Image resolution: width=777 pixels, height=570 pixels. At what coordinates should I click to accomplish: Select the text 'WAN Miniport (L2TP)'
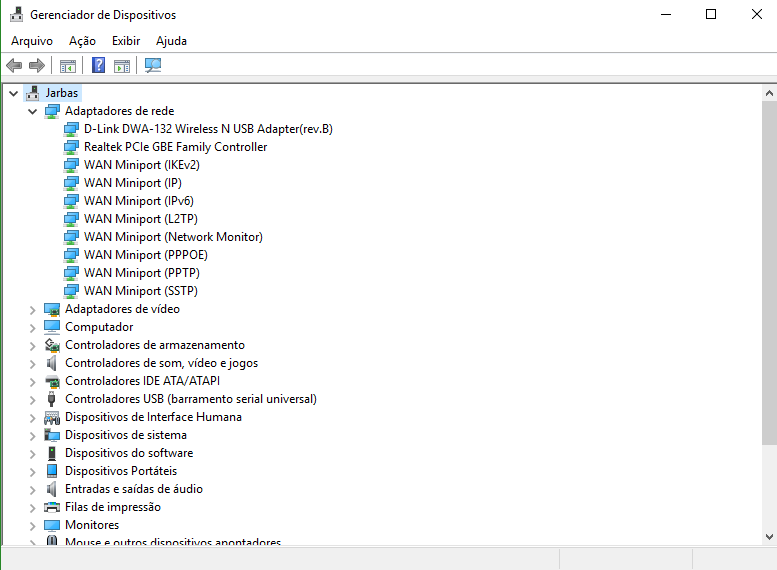pos(141,219)
